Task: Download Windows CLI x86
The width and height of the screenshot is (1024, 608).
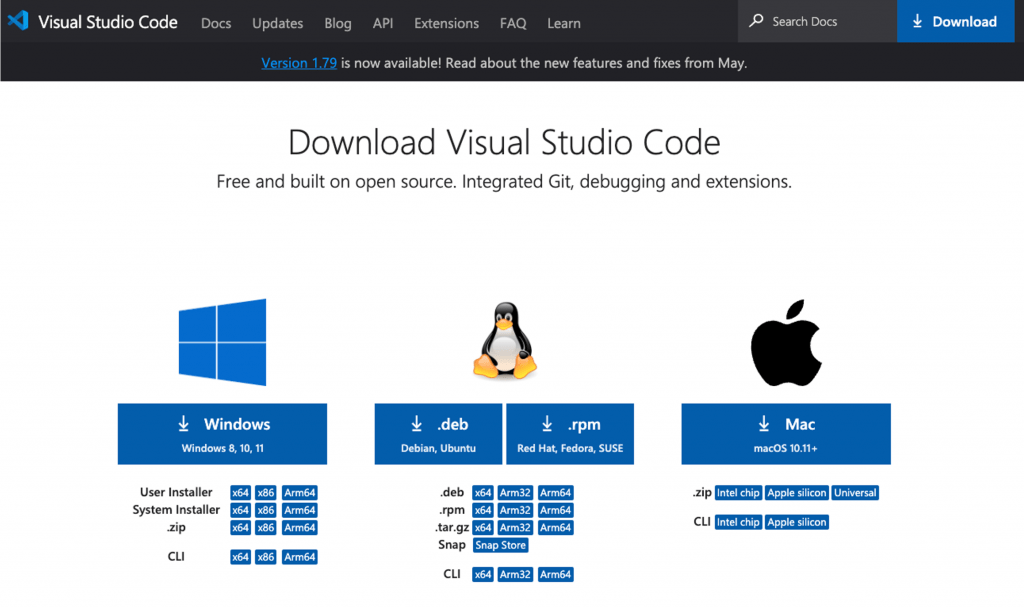Action: click(266, 557)
